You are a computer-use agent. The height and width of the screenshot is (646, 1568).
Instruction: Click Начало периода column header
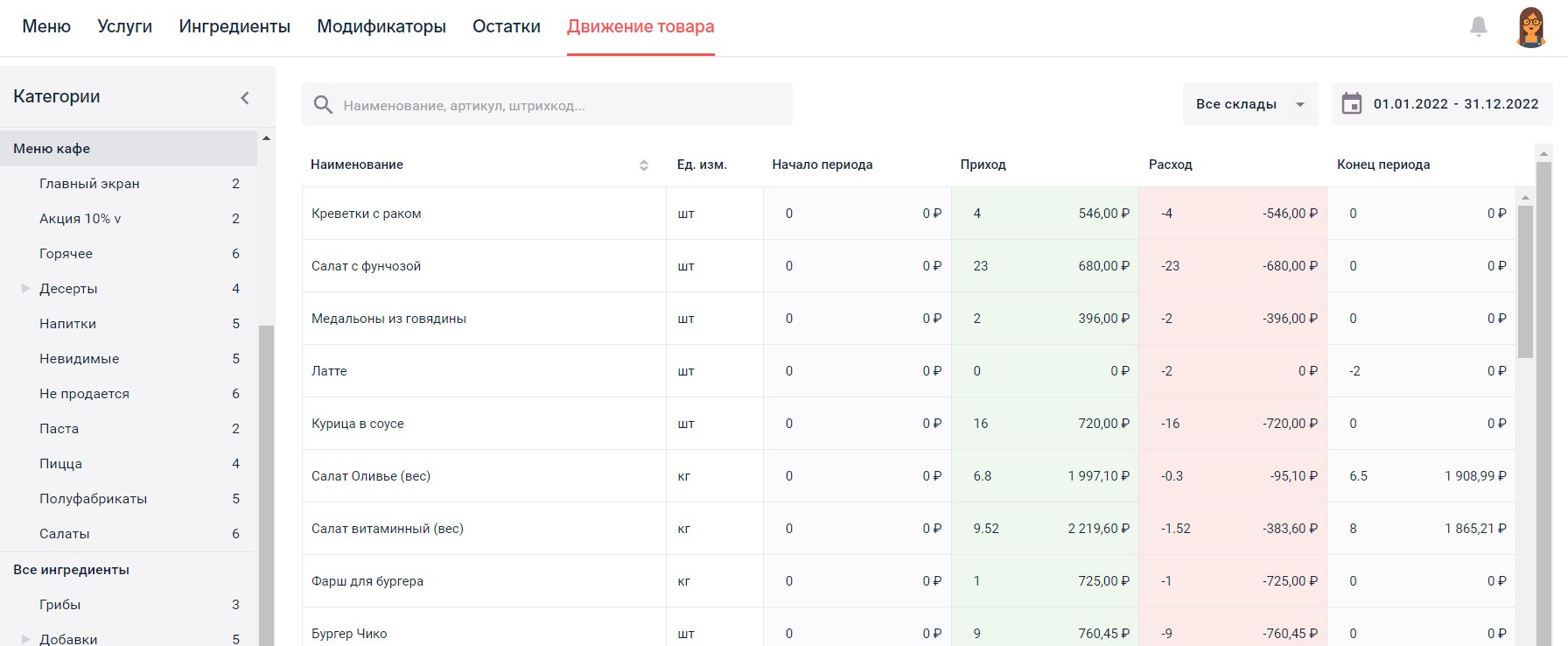[x=822, y=165]
